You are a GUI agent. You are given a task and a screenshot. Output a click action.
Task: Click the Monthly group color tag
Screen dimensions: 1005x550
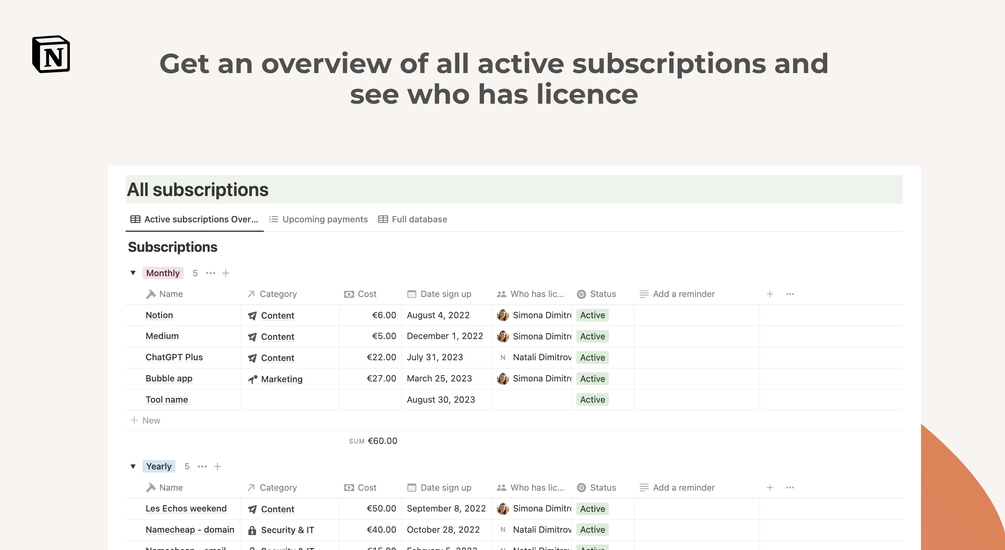[163, 273]
